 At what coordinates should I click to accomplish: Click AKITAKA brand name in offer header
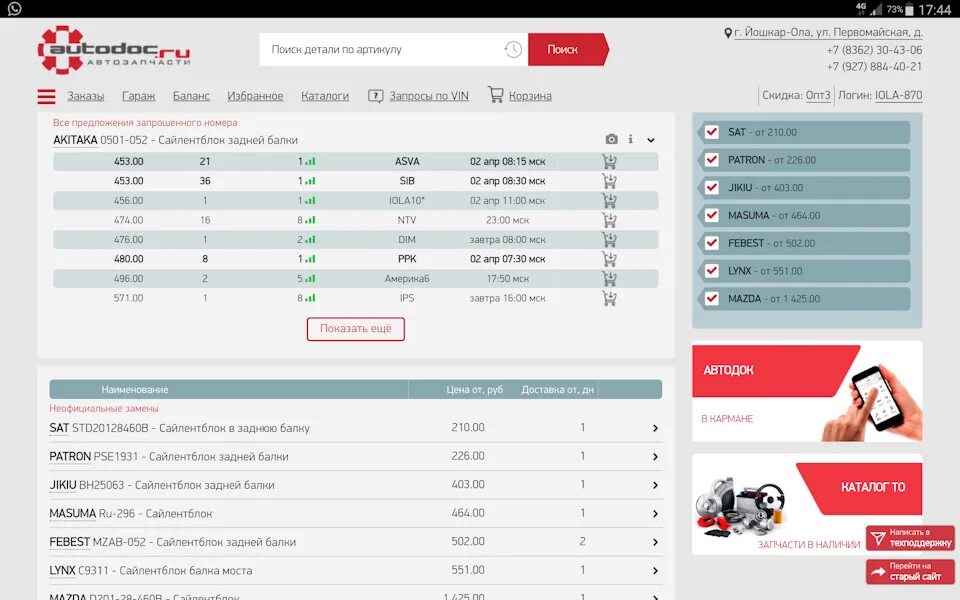coord(75,140)
